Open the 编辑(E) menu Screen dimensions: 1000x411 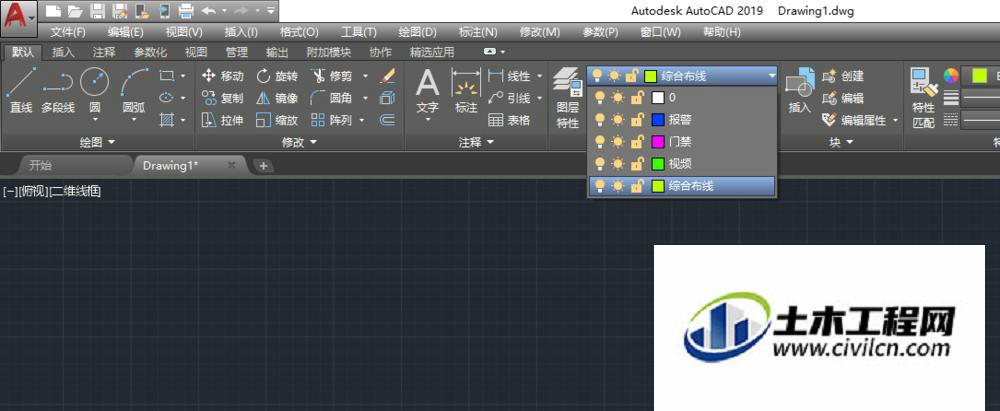[126, 32]
